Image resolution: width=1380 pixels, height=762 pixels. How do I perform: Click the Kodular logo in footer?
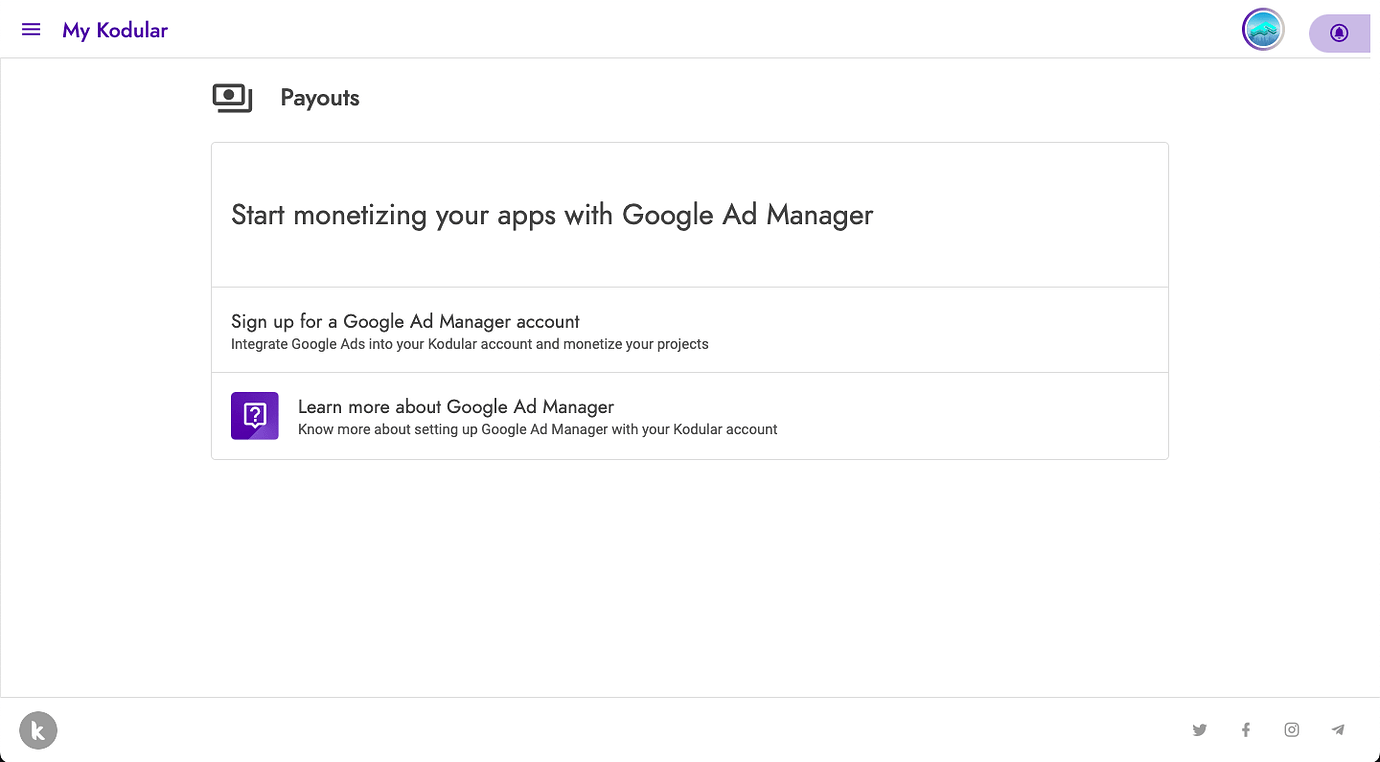pos(39,730)
